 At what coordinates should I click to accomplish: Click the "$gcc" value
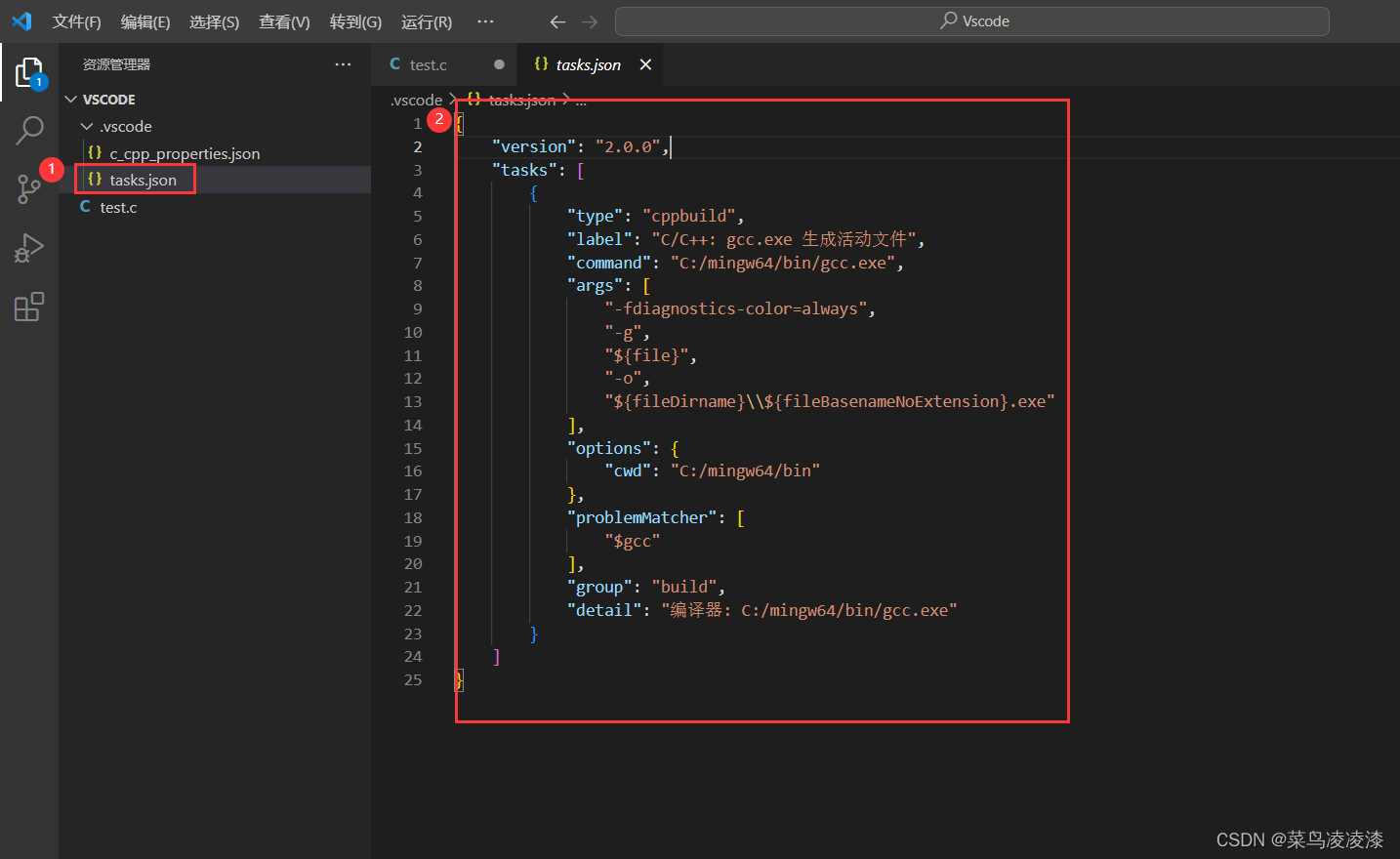click(633, 541)
